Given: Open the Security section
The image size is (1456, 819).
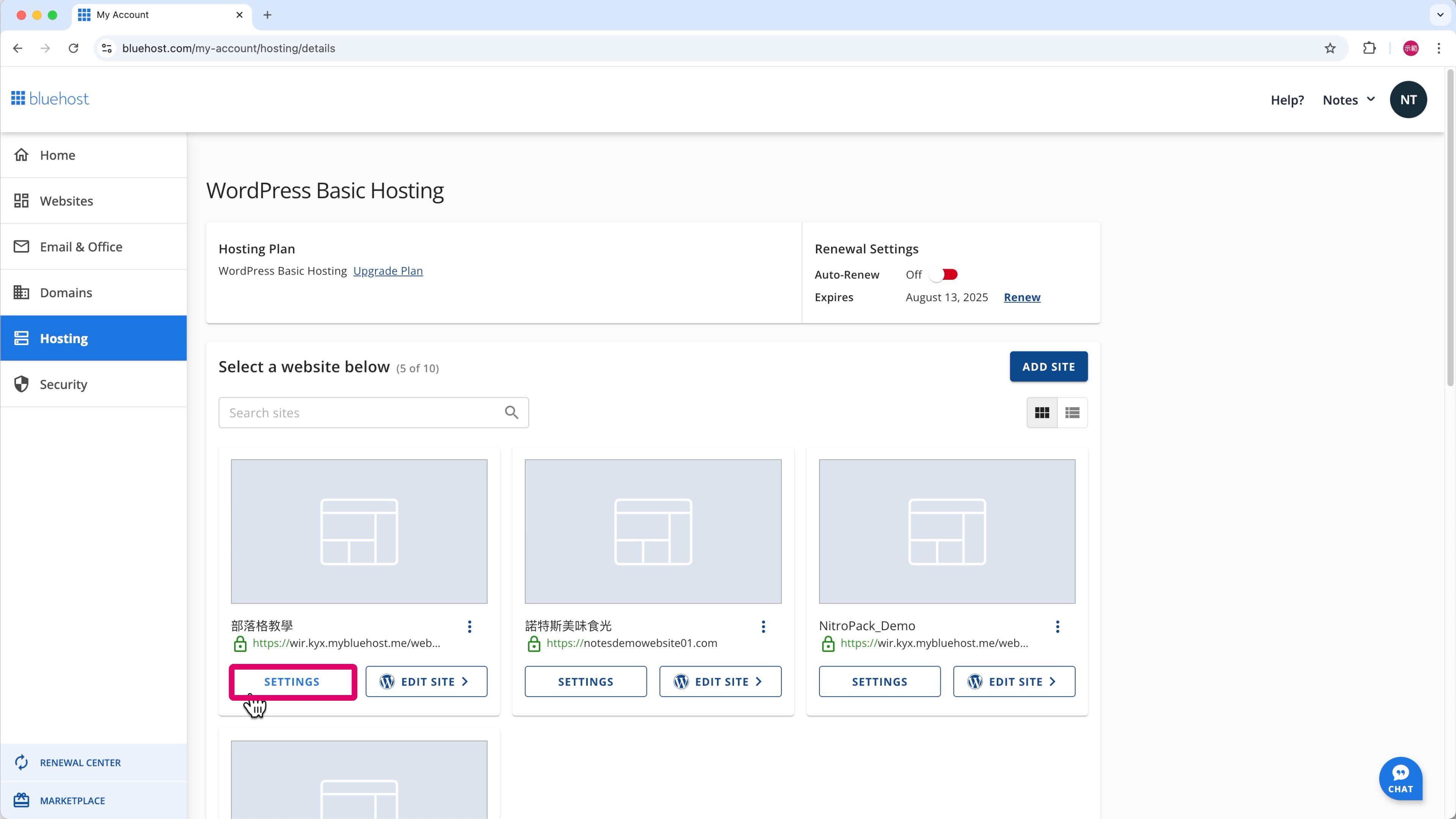Looking at the screenshot, I should point(63,384).
